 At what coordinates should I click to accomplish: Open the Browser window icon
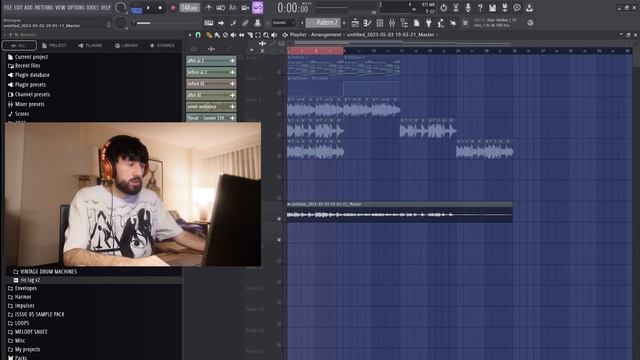[404, 23]
